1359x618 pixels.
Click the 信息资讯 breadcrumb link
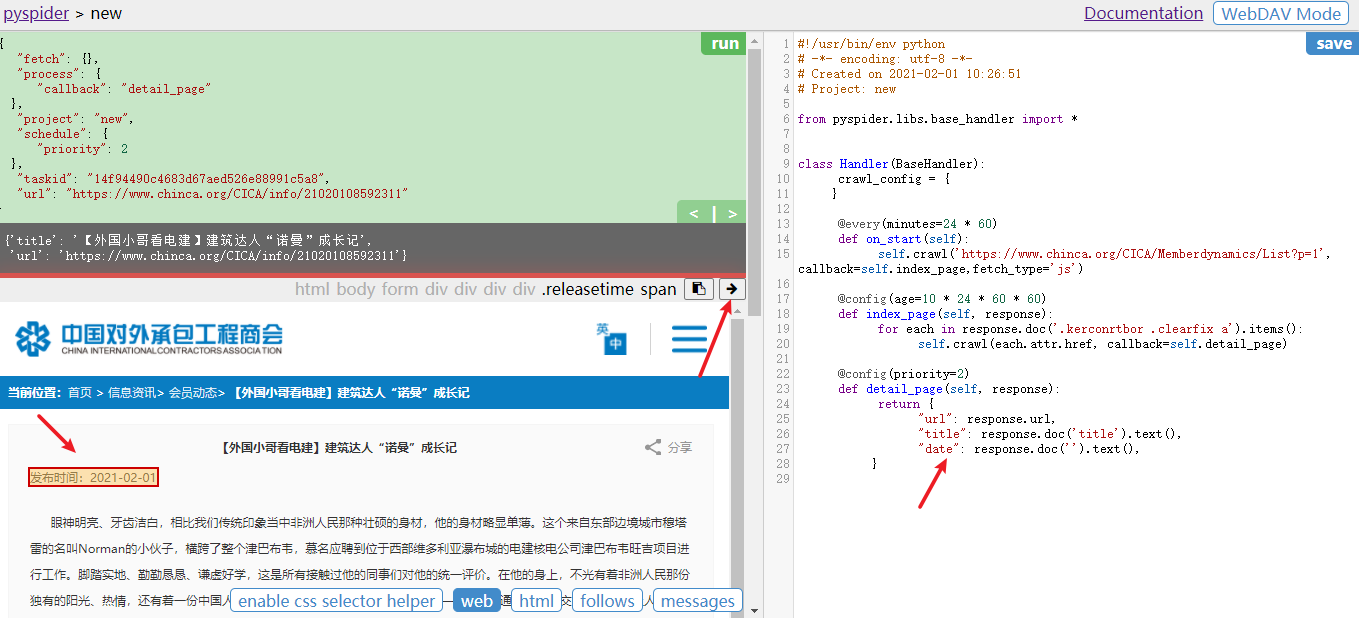(x=132, y=393)
